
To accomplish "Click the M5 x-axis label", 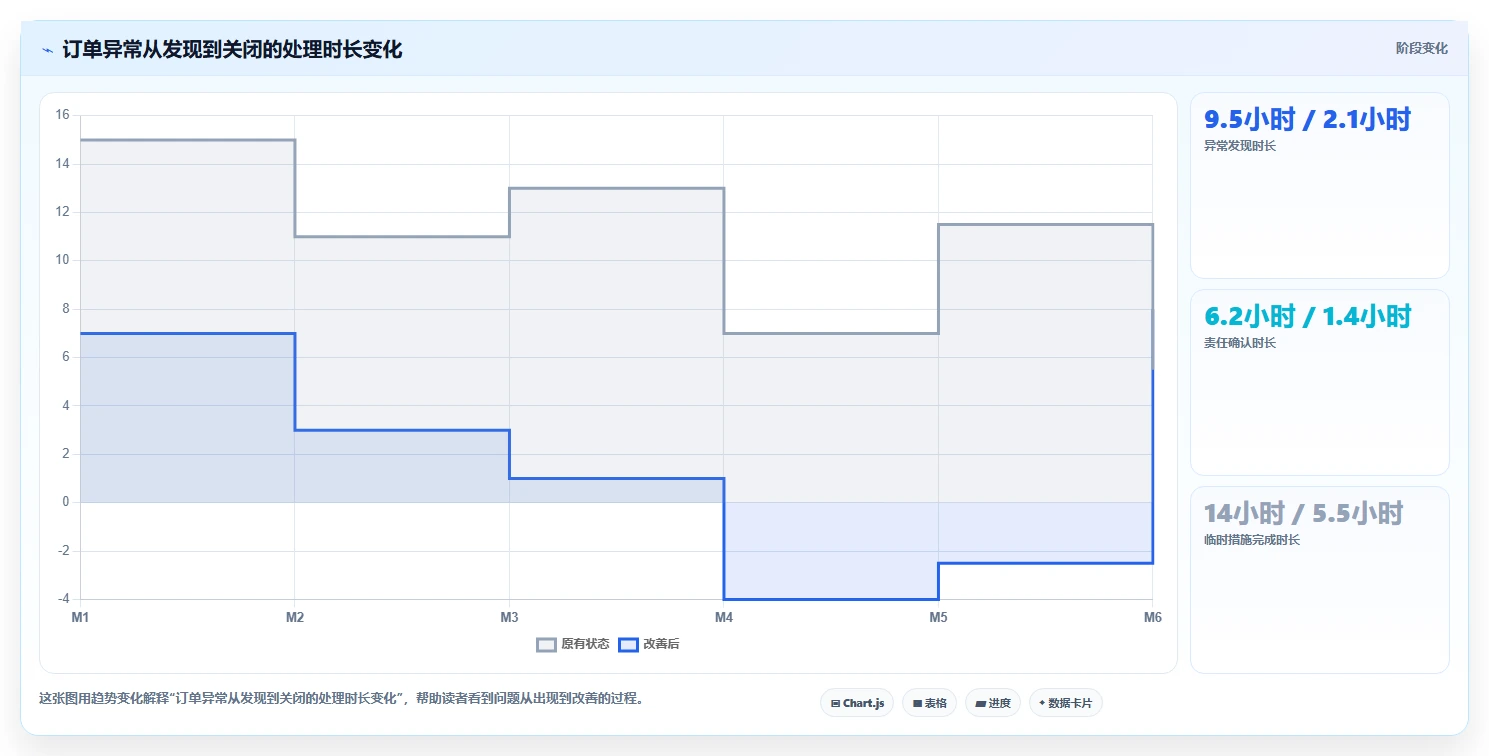I will [x=938, y=618].
